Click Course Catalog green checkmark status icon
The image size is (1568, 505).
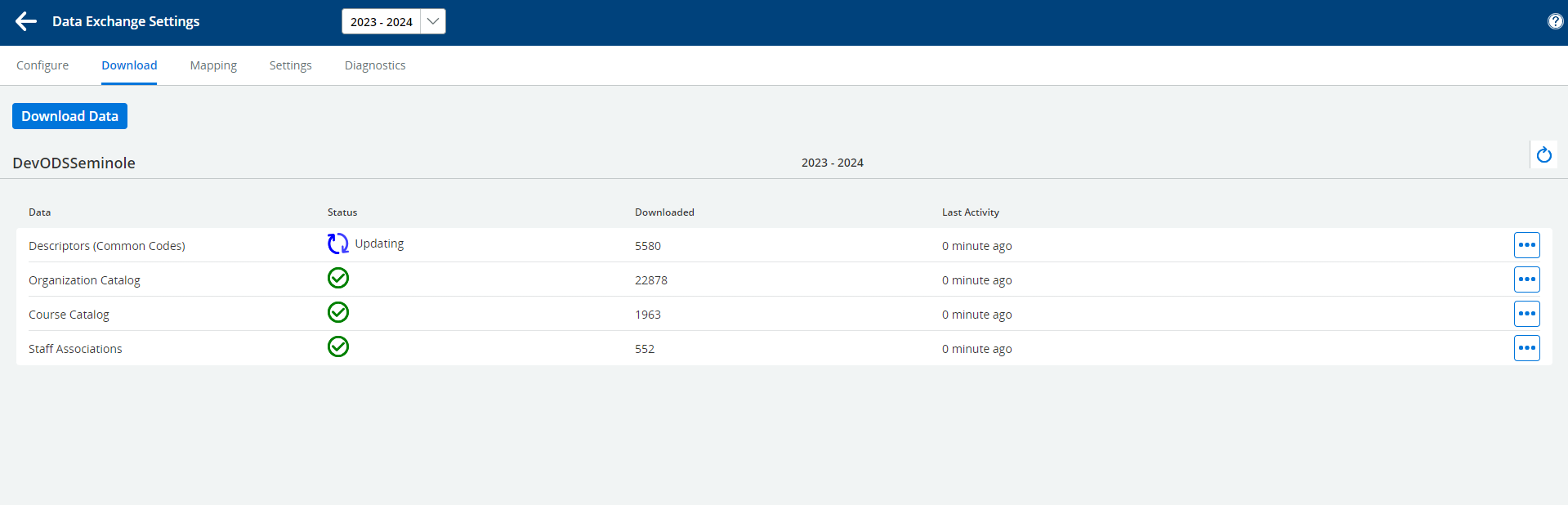(337, 313)
